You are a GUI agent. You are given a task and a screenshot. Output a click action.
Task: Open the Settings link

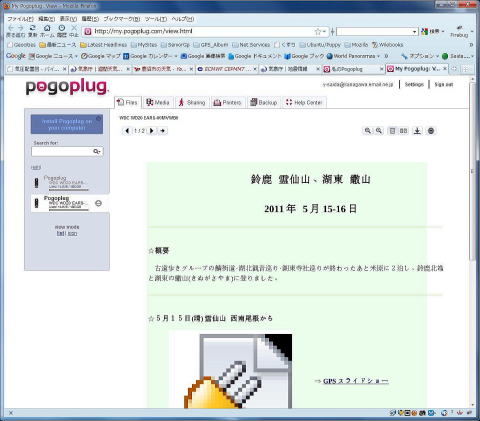414,85
